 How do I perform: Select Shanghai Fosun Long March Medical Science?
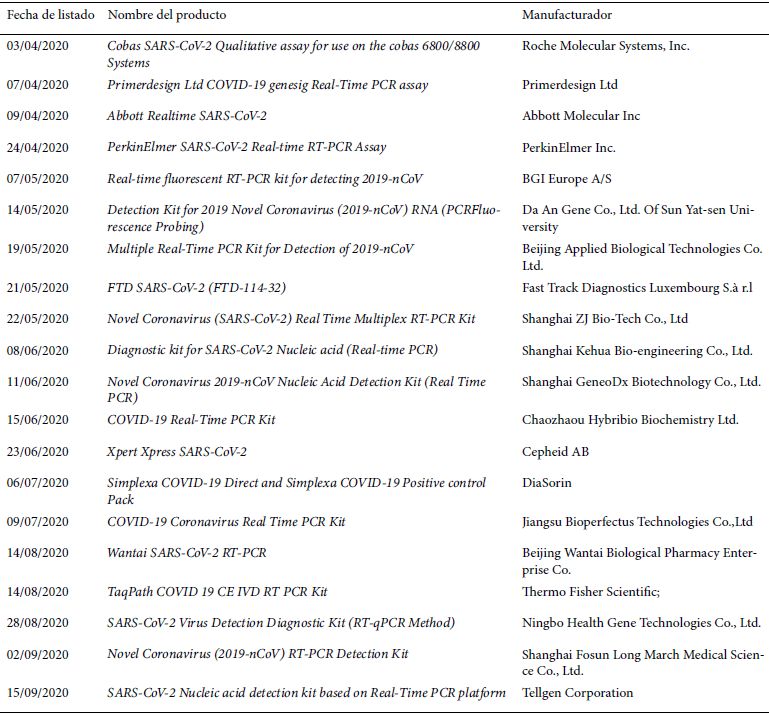[643, 663]
